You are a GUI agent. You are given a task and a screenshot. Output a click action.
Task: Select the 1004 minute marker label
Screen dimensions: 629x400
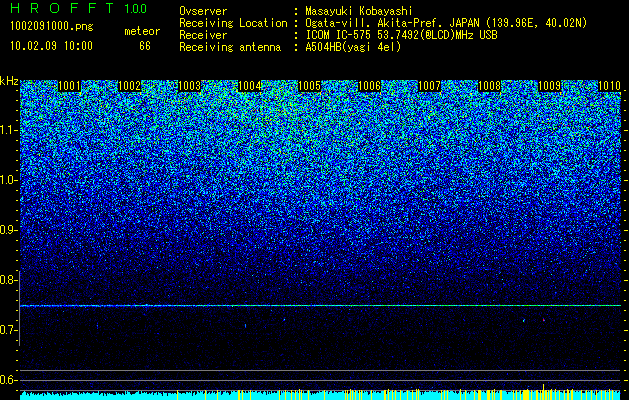(x=250, y=86)
